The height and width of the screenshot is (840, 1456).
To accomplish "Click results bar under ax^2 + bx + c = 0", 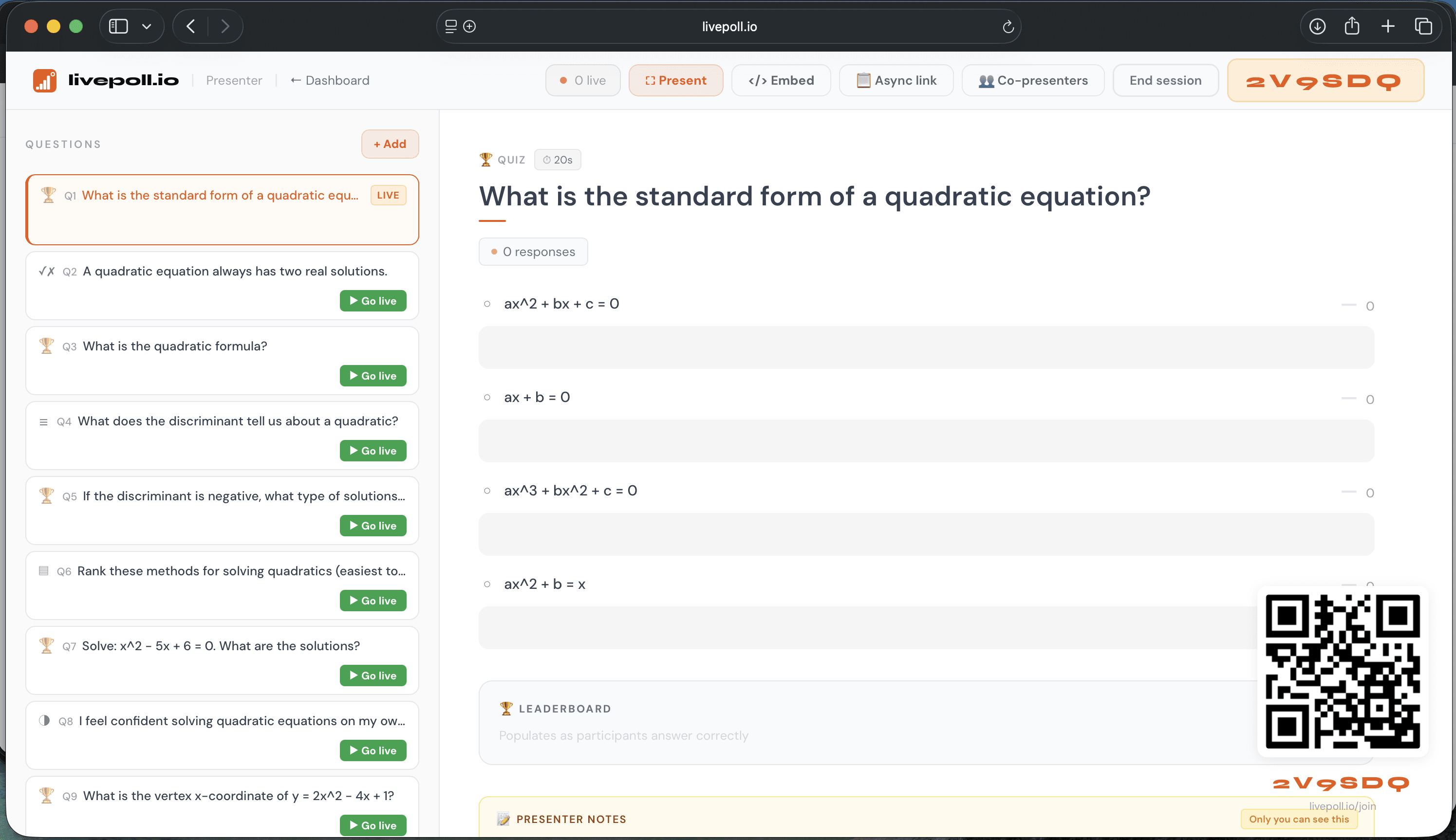I will point(926,347).
